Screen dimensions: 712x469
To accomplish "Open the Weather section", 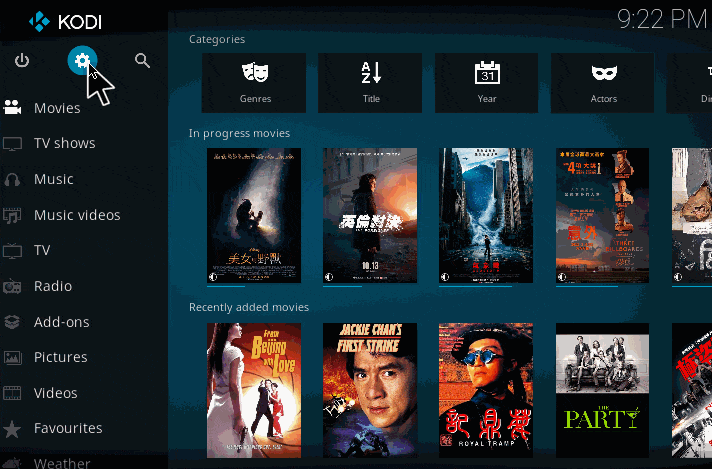I will (62, 463).
